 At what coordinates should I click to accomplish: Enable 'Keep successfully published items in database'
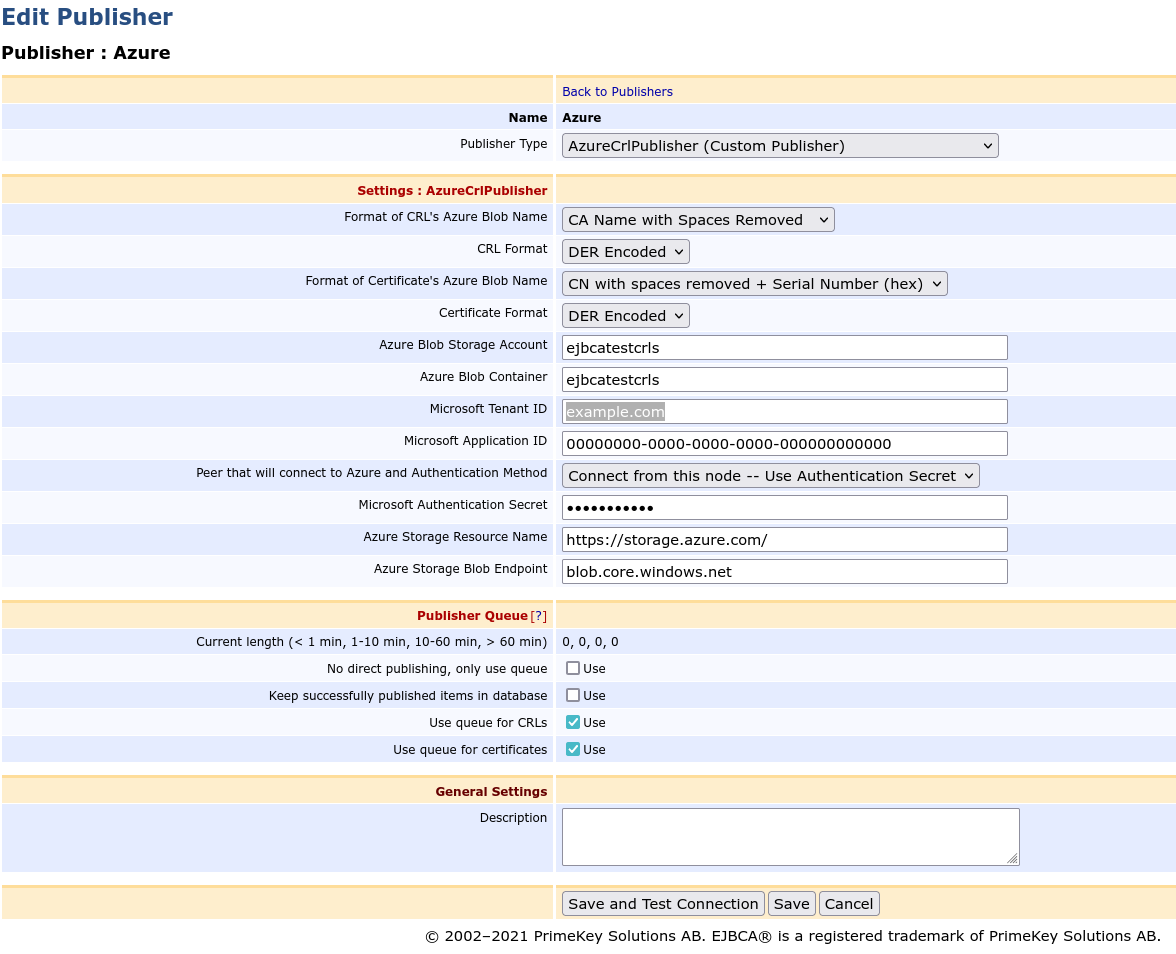(x=572, y=694)
